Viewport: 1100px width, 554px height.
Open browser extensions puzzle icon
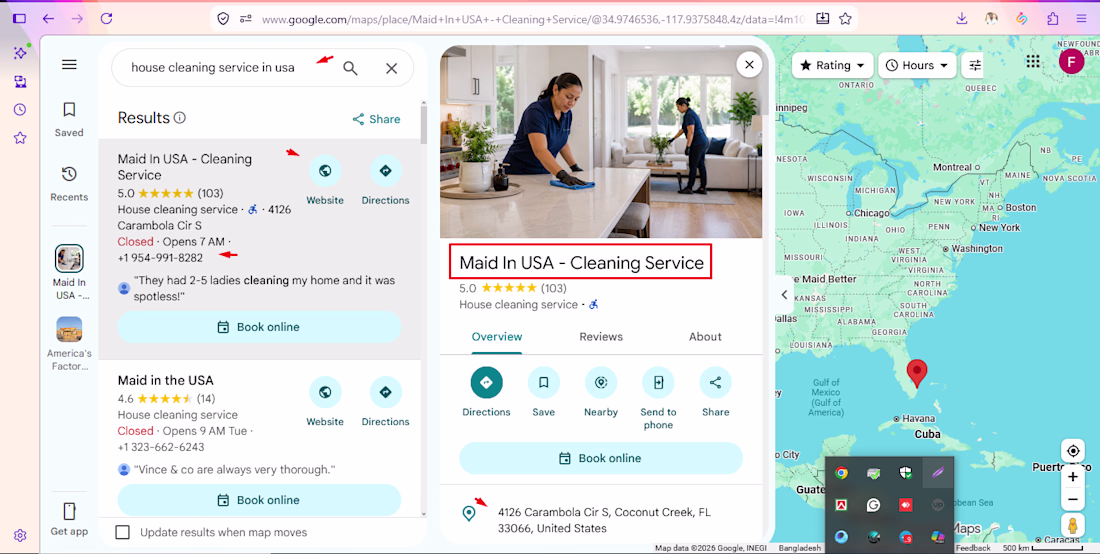(x=1052, y=19)
